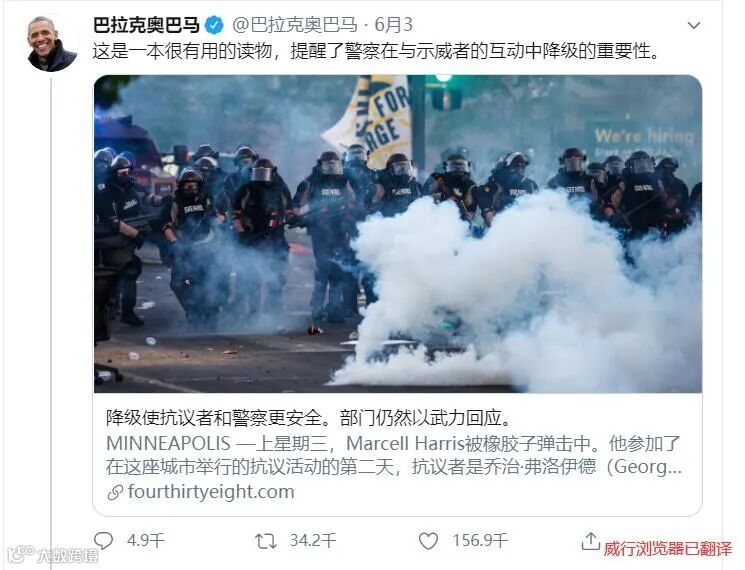Click the share upload icon
The height and width of the screenshot is (570, 745).
coord(590,541)
